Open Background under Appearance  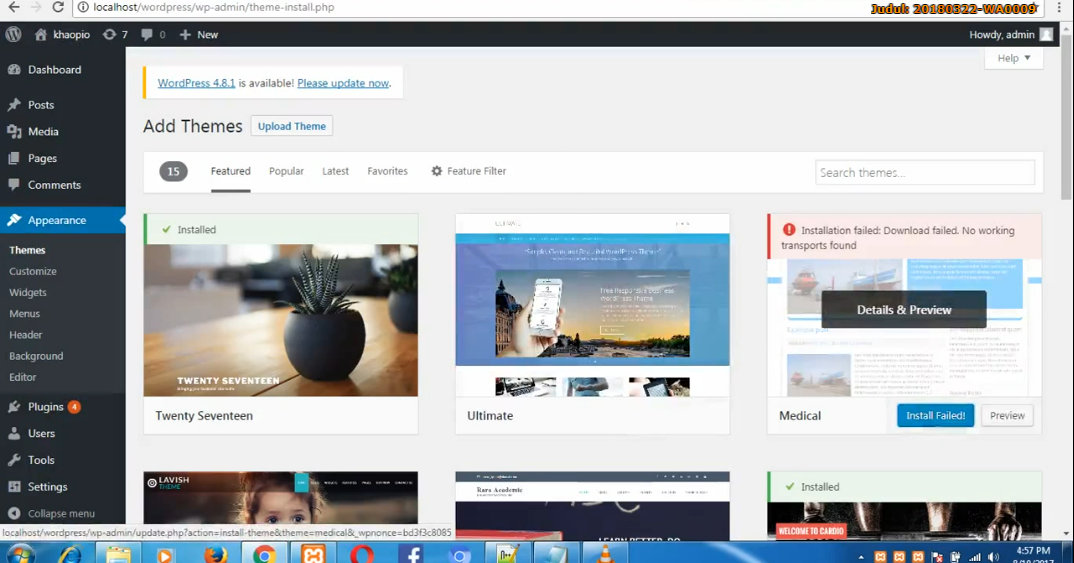[x=36, y=356]
